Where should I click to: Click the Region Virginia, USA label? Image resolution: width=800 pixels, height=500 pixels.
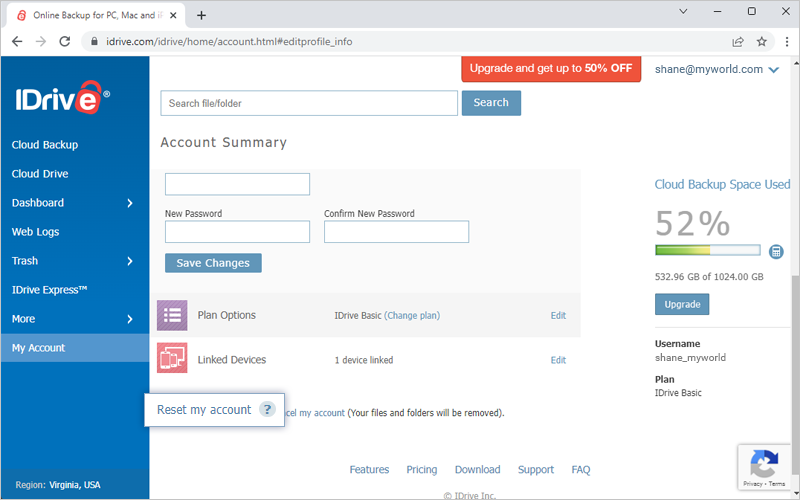(x=58, y=485)
